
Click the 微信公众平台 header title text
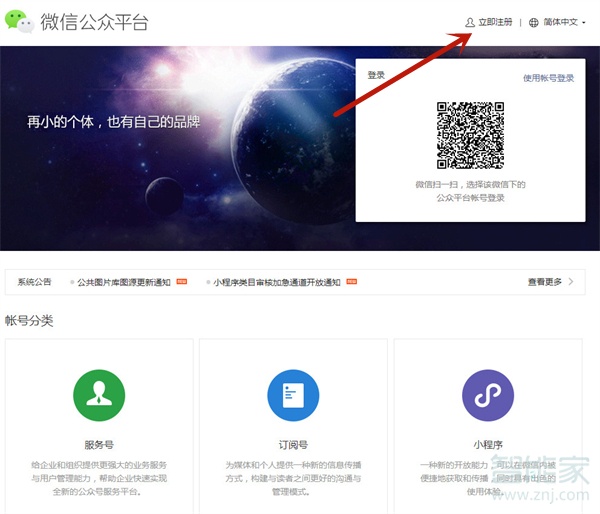click(x=94, y=22)
